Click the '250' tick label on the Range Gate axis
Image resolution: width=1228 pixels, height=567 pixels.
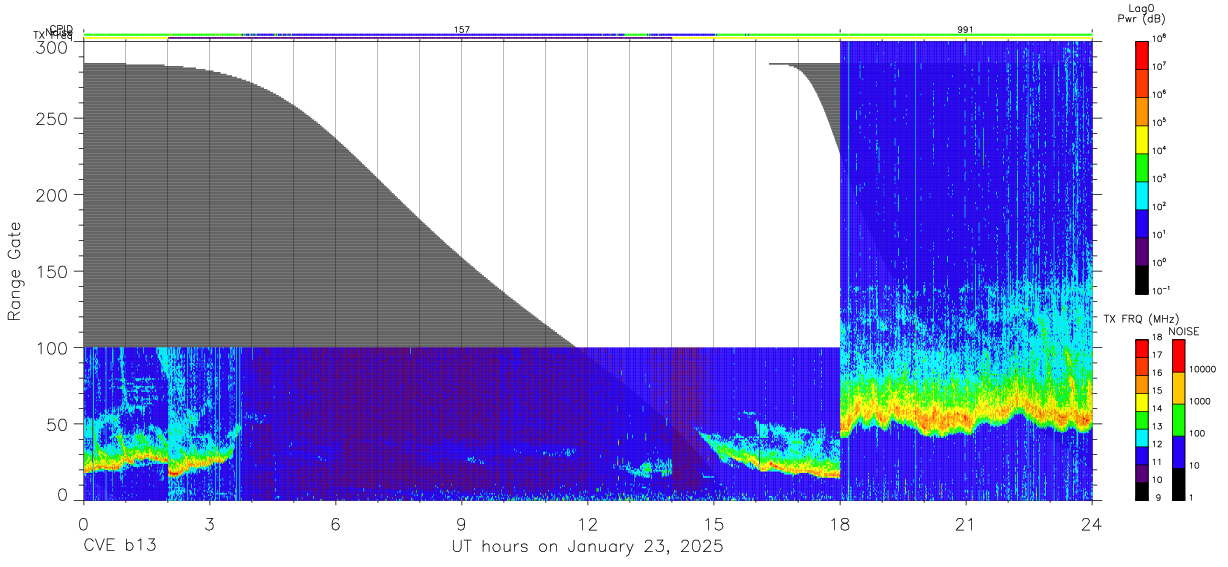(x=54, y=118)
